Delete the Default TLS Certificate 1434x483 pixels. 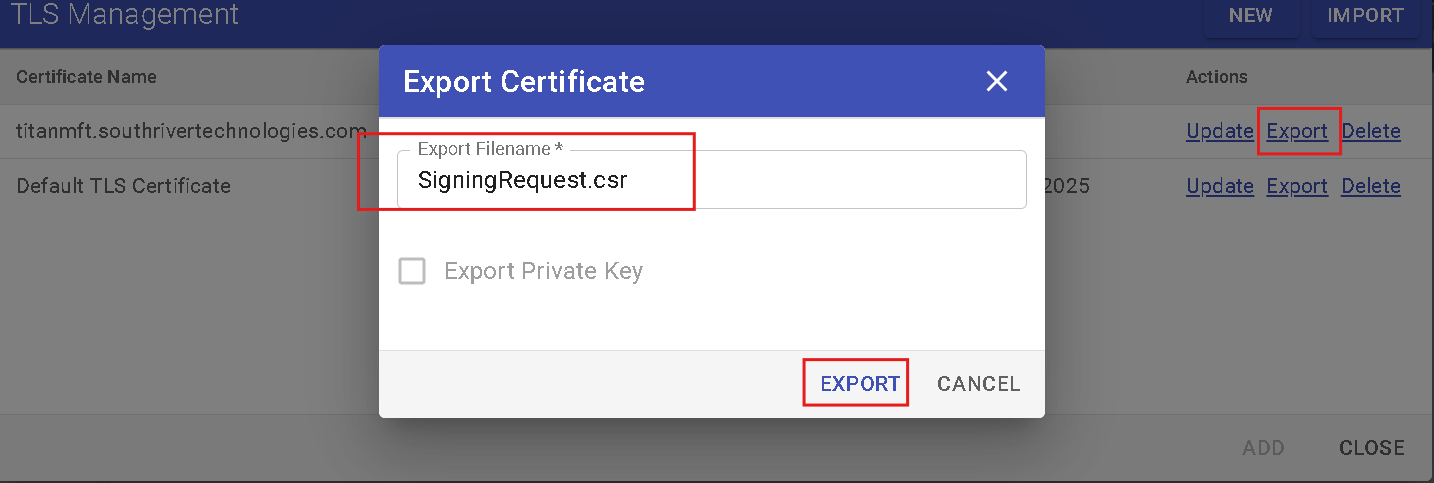[x=1370, y=186]
